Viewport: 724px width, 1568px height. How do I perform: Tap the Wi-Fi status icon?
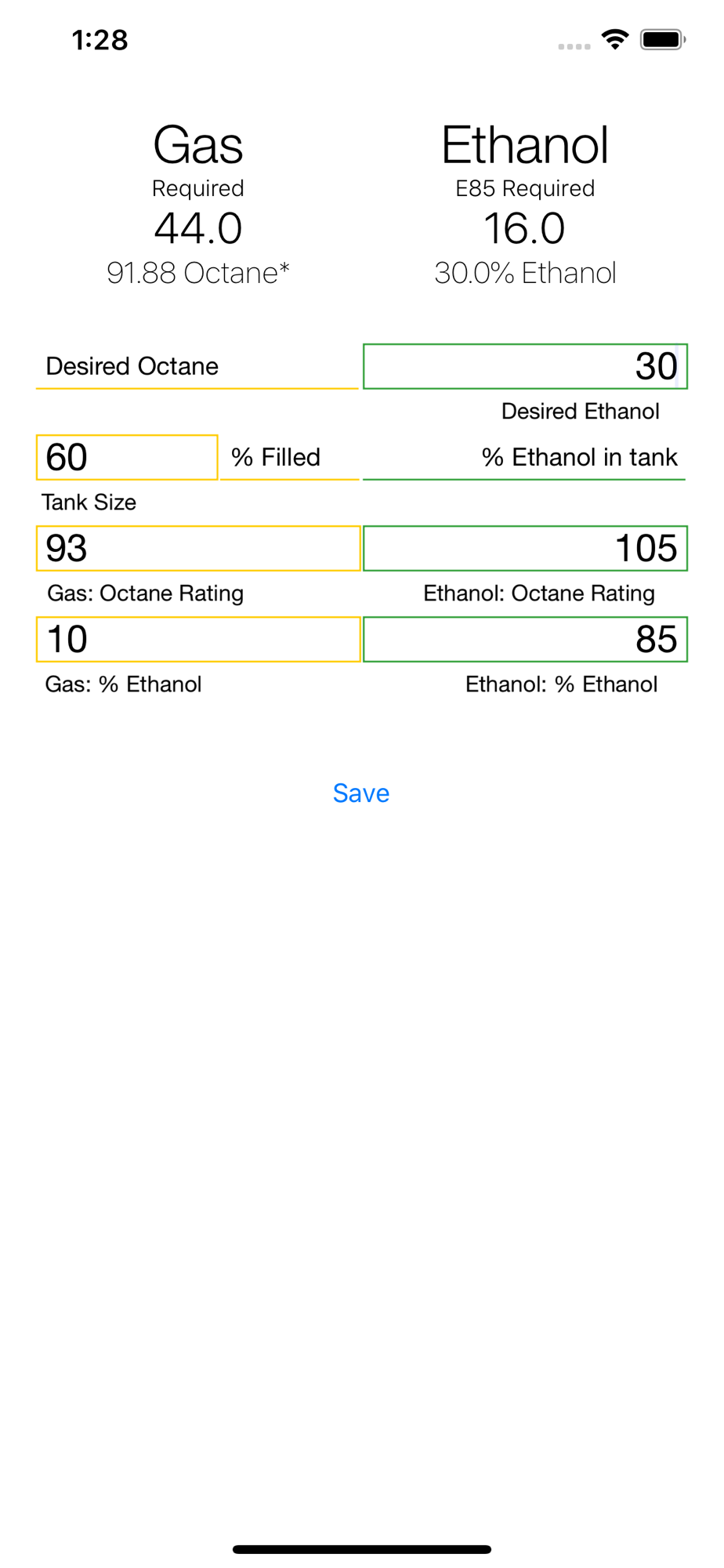pos(615,39)
